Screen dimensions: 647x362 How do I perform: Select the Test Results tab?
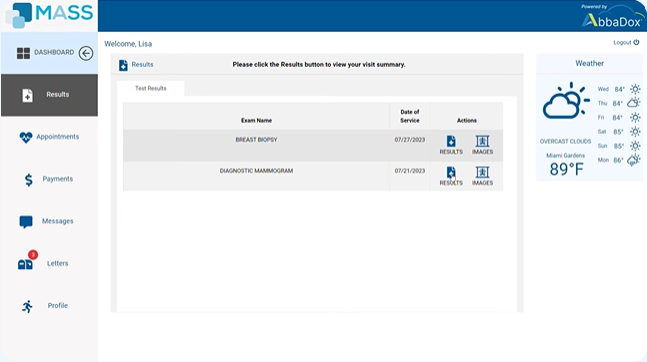pyautogui.click(x=151, y=88)
